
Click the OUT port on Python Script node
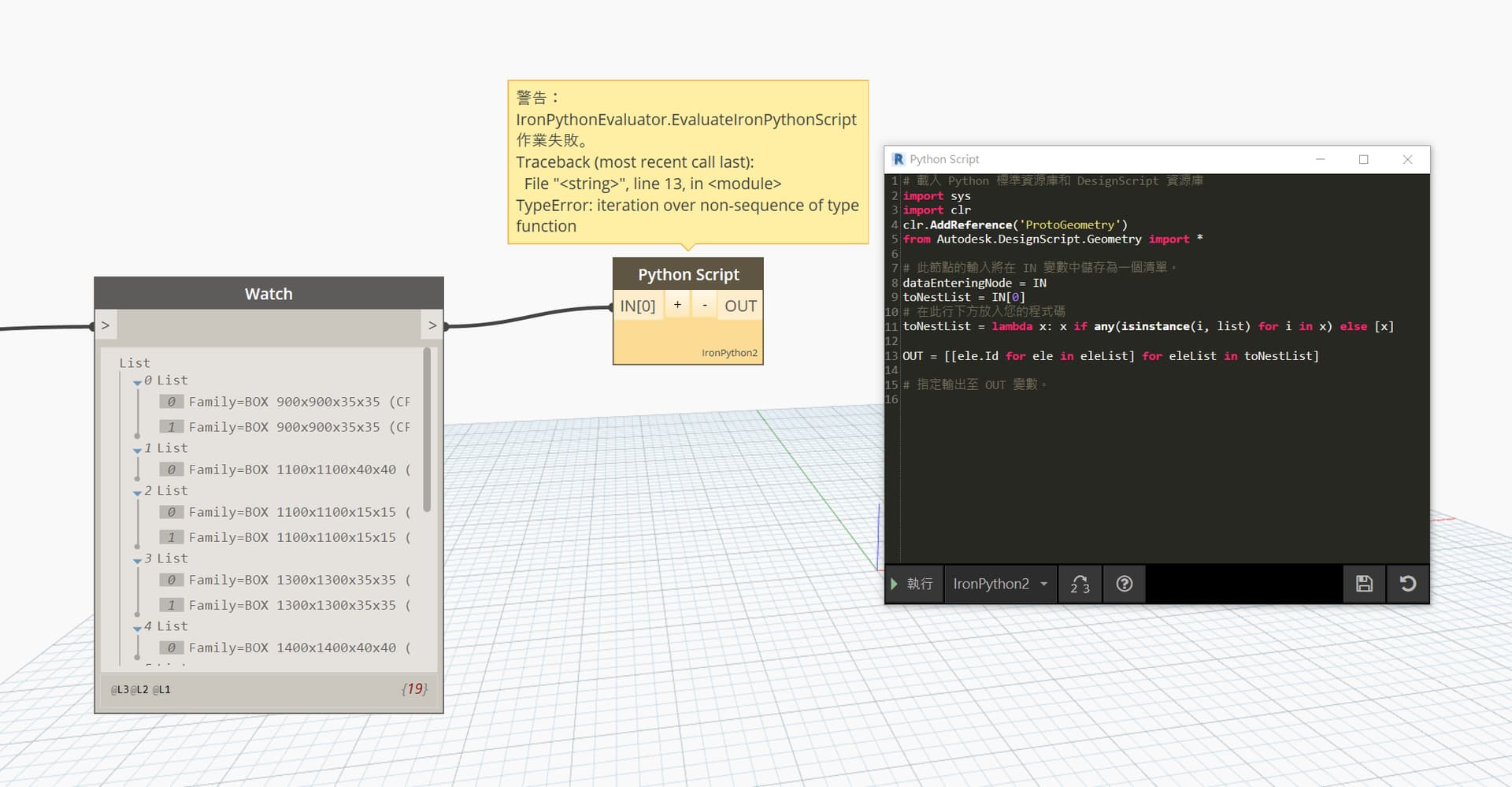coord(740,306)
